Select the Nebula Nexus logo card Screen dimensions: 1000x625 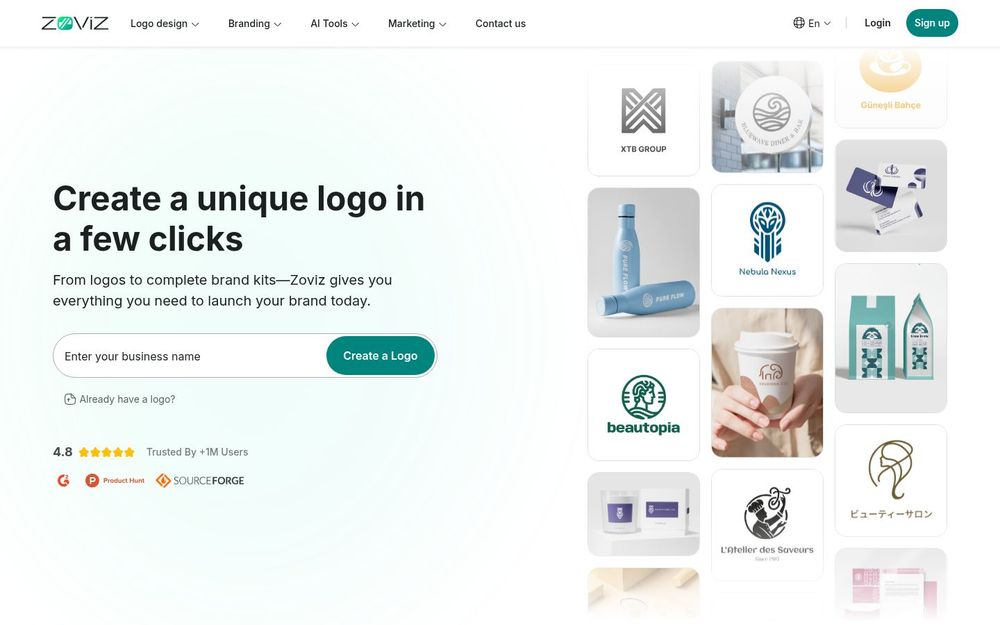pos(767,240)
